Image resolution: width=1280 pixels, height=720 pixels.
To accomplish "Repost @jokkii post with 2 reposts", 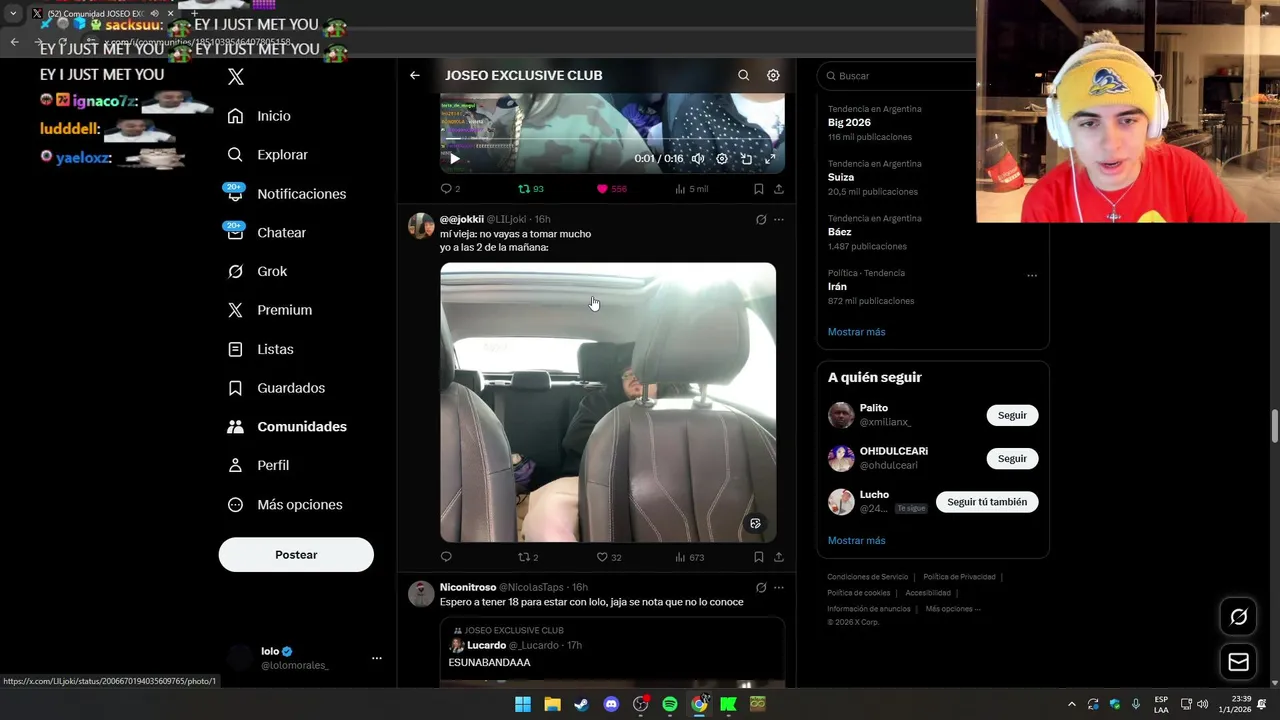I will (x=528, y=557).
